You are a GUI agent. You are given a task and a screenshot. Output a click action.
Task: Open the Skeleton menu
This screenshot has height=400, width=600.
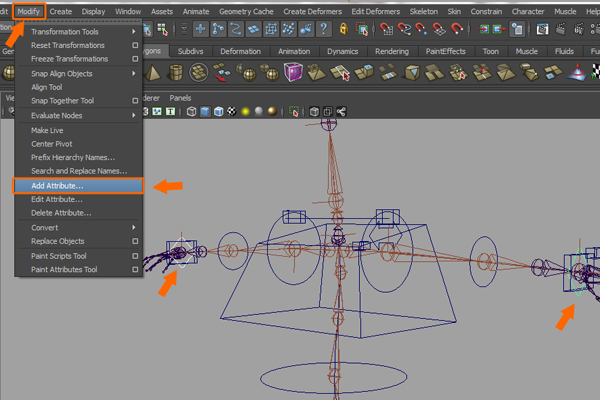424,11
